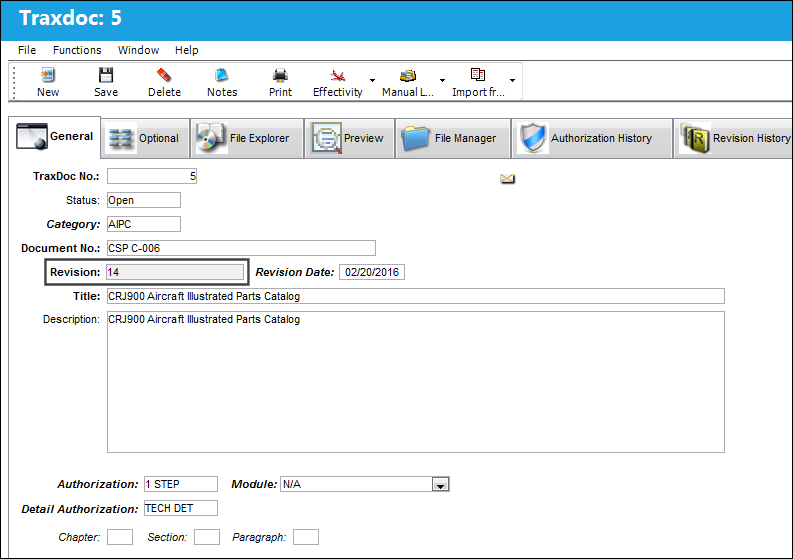793x559 pixels.
Task: Click the Revision field showing 14
Action: [x=175, y=272]
